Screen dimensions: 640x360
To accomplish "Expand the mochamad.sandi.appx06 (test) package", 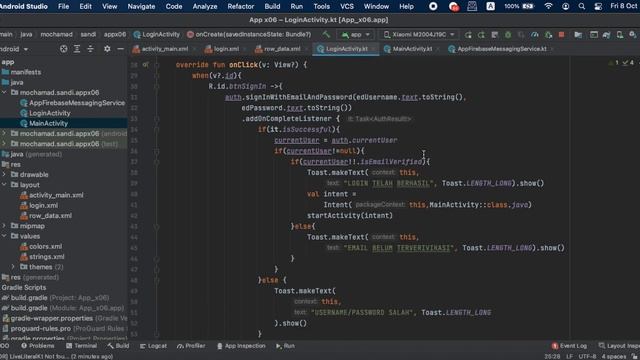I will click(4, 144).
